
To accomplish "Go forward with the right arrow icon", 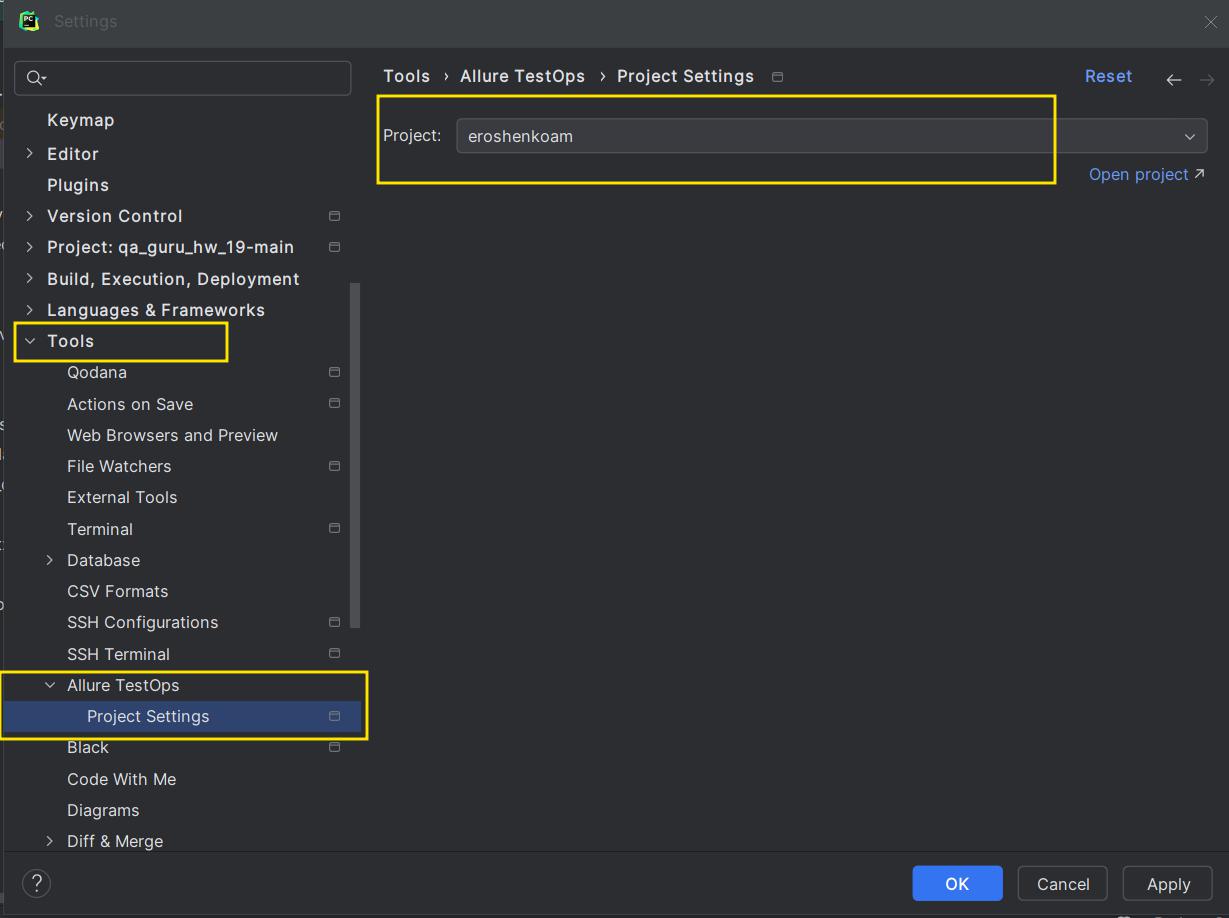I will [1207, 79].
